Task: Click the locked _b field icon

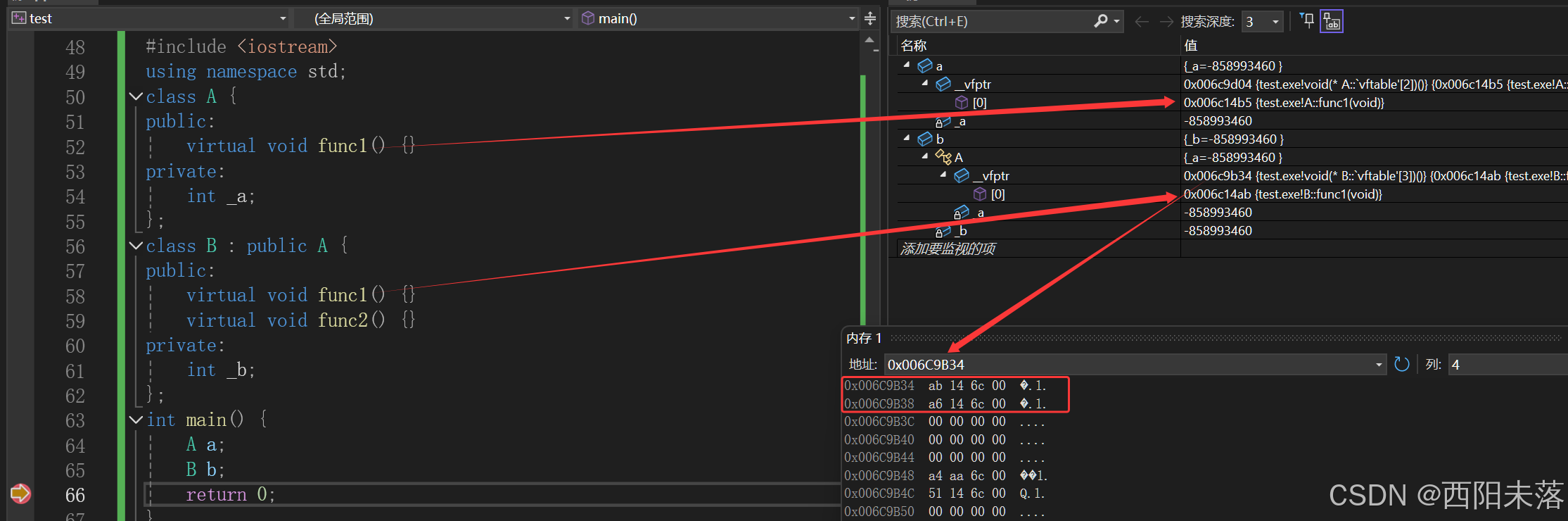Action: 943,231
